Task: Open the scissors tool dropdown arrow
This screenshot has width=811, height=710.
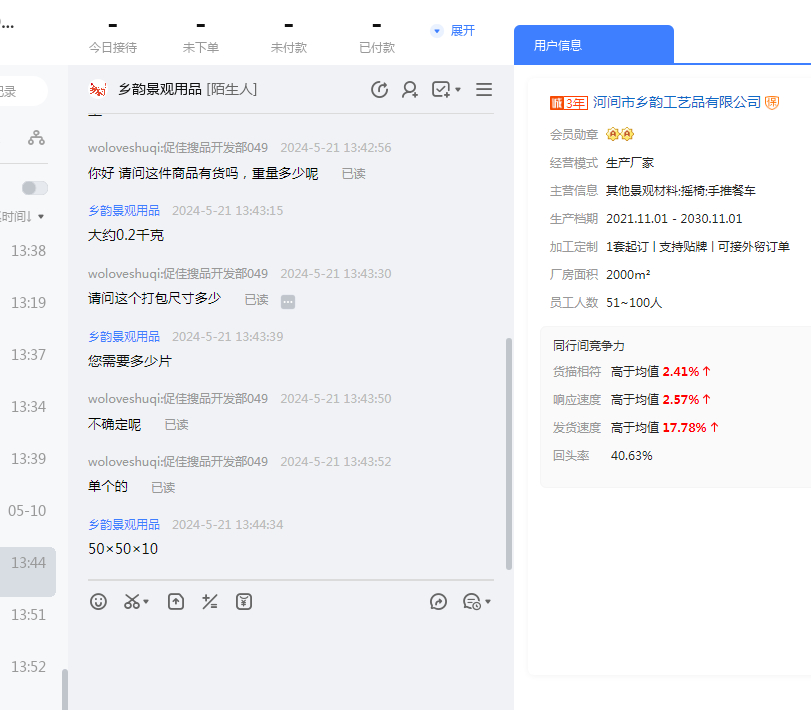Action: (x=147, y=602)
